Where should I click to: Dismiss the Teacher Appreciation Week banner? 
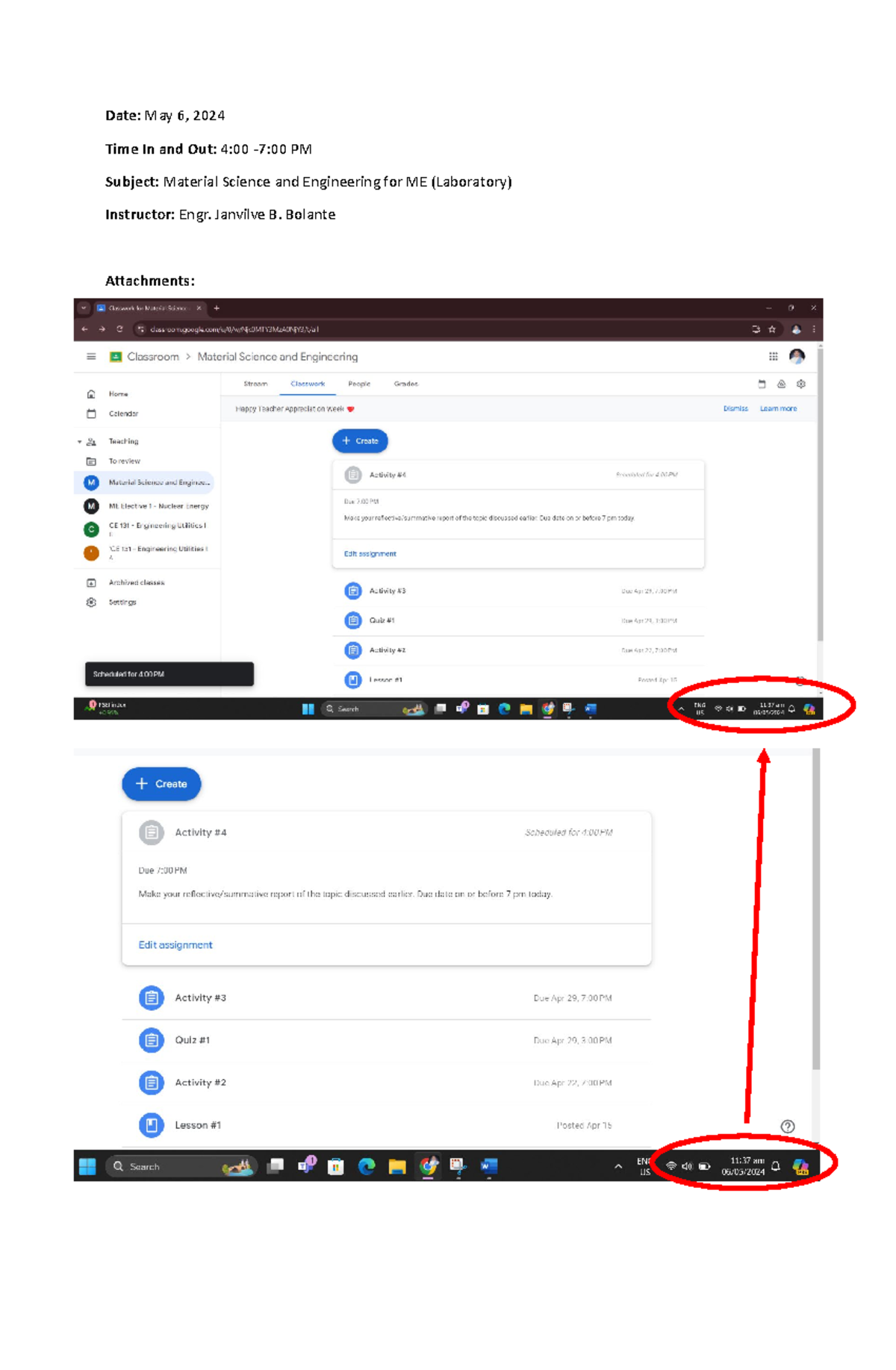tap(735, 409)
